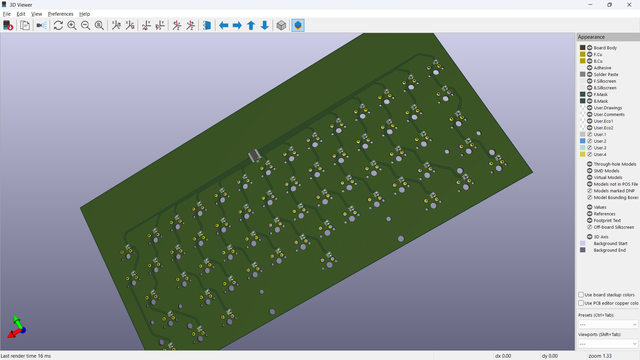Image resolution: width=640 pixels, height=360 pixels.
Task: Check Use PCB editor copper colors
Action: click(x=581, y=303)
